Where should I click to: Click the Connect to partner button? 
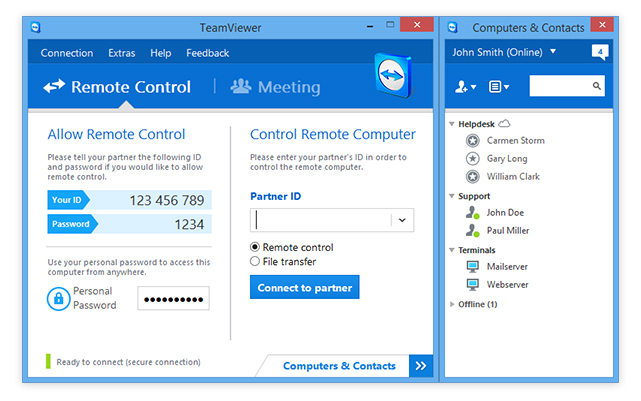coord(305,287)
